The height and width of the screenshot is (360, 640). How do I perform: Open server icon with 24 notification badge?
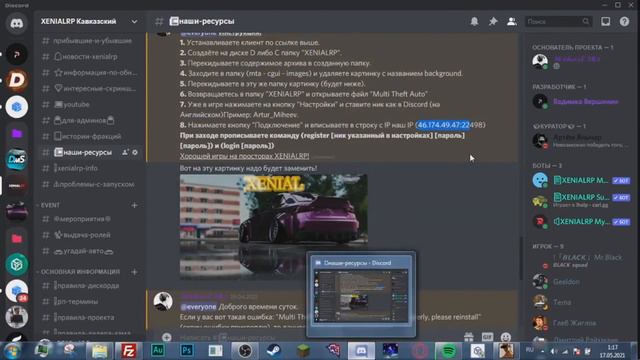[x=17, y=291]
